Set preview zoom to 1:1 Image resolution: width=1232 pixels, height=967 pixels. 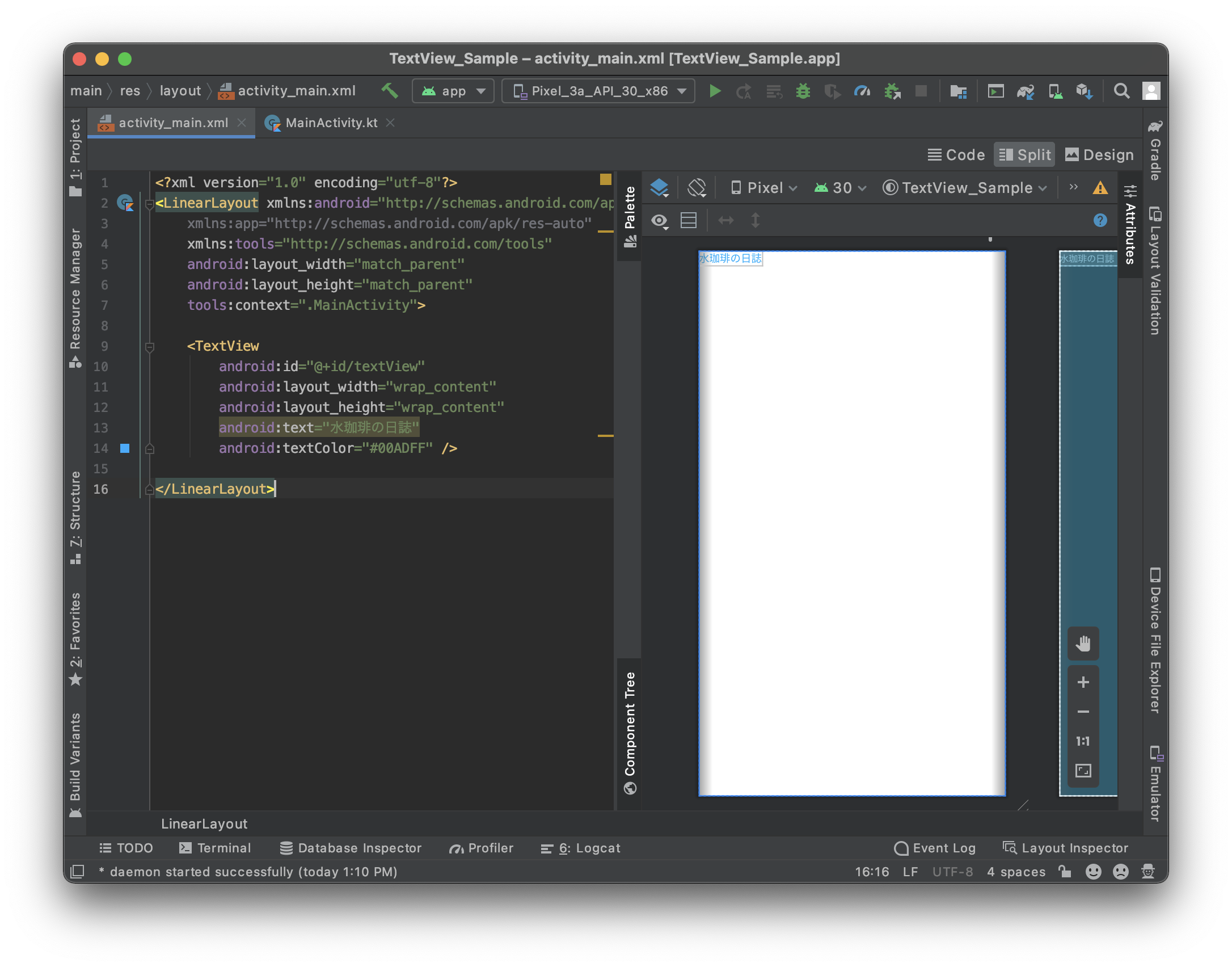(1083, 741)
